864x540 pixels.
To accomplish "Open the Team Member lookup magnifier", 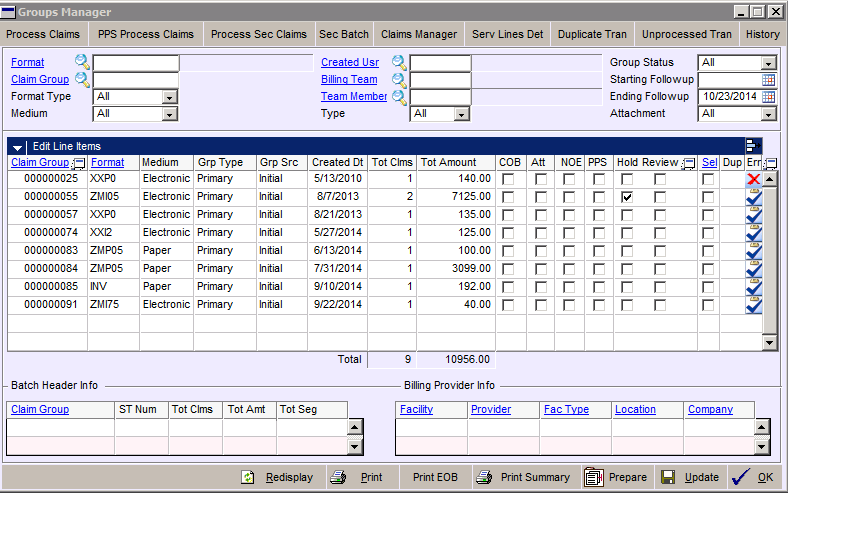I will click(x=399, y=98).
